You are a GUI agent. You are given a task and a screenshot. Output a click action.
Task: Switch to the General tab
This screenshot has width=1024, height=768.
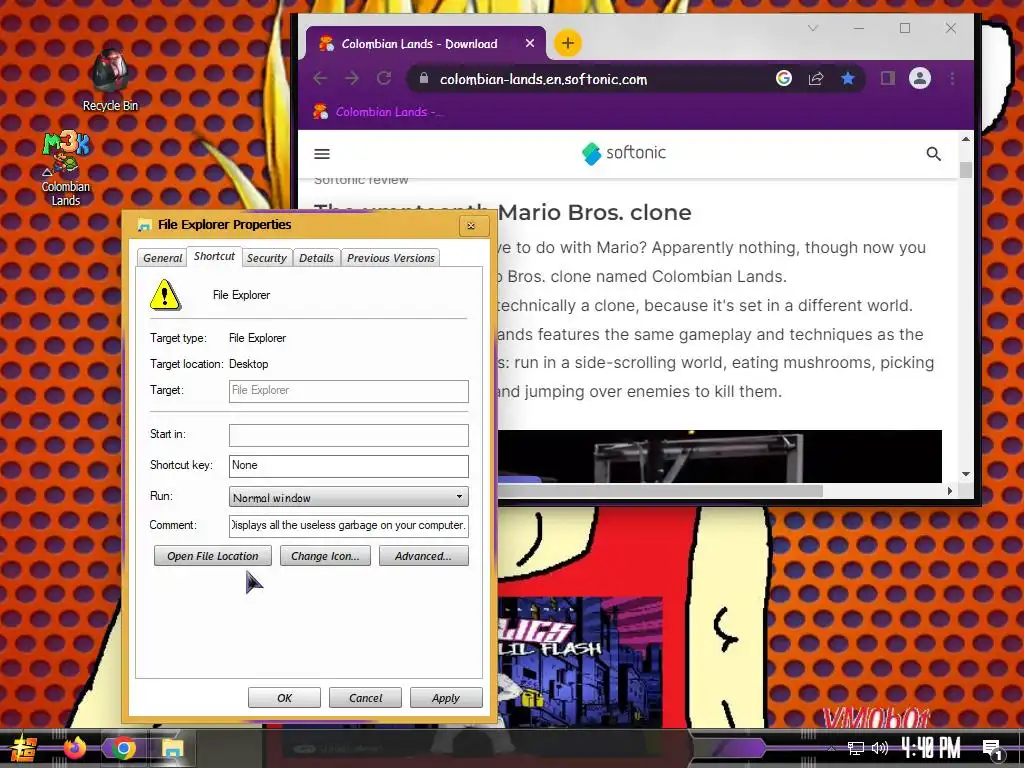pos(163,258)
